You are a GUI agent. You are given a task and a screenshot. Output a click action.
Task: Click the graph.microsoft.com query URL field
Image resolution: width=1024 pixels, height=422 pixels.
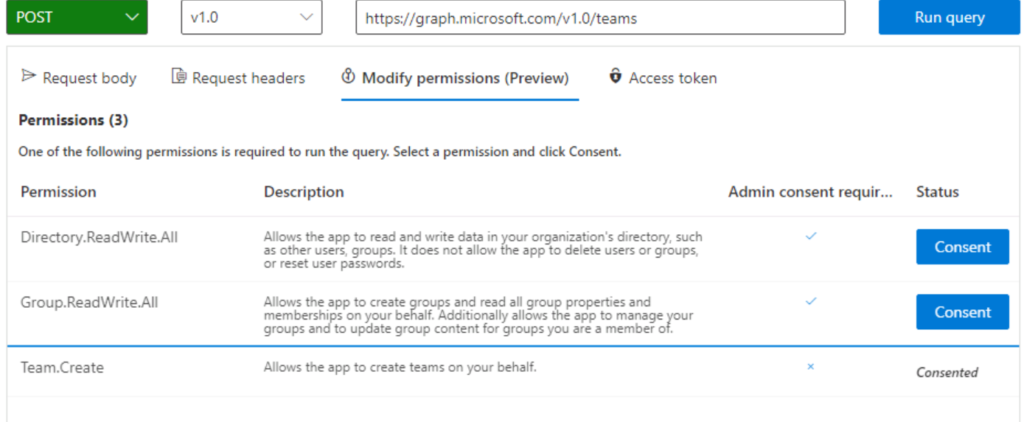coord(601,18)
